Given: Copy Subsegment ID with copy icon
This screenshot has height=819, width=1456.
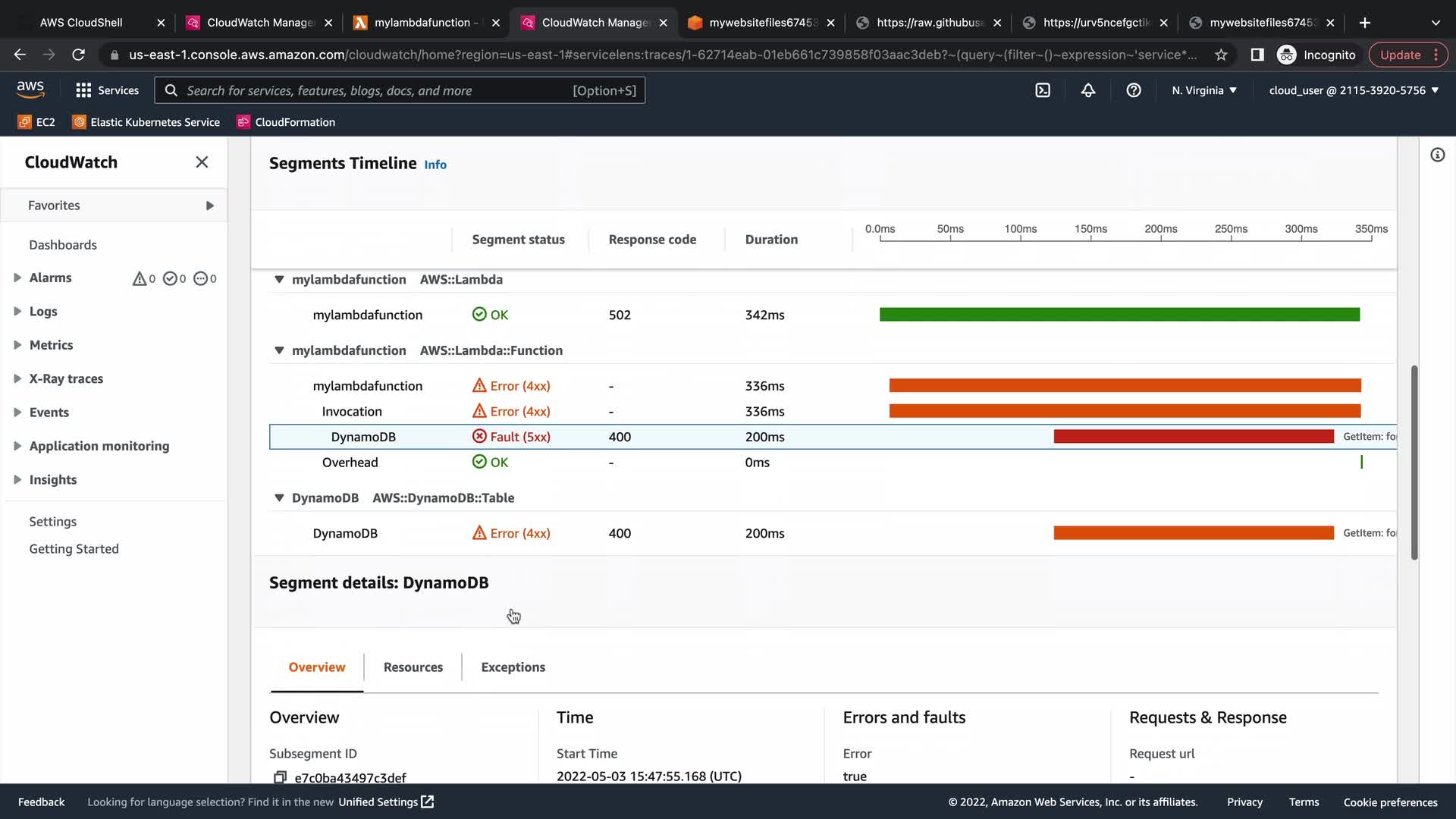Looking at the screenshot, I should tap(280, 777).
